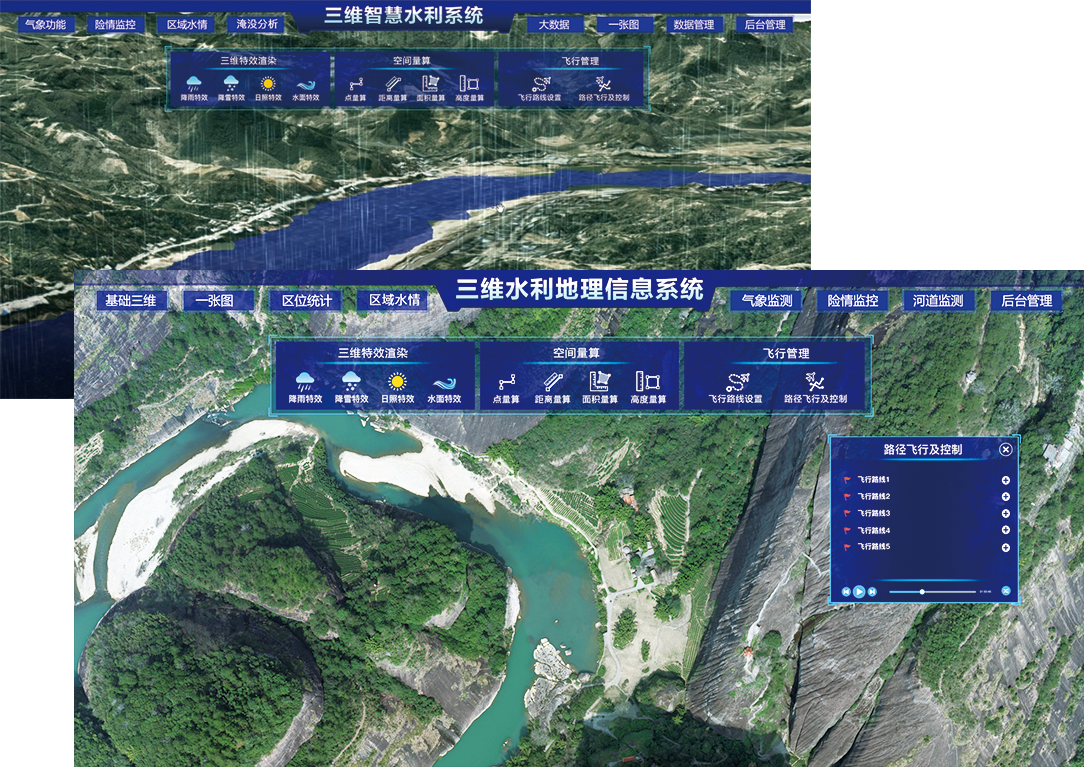
Task: Open the 大数据 menu tab
Action: (x=554, y=24)
